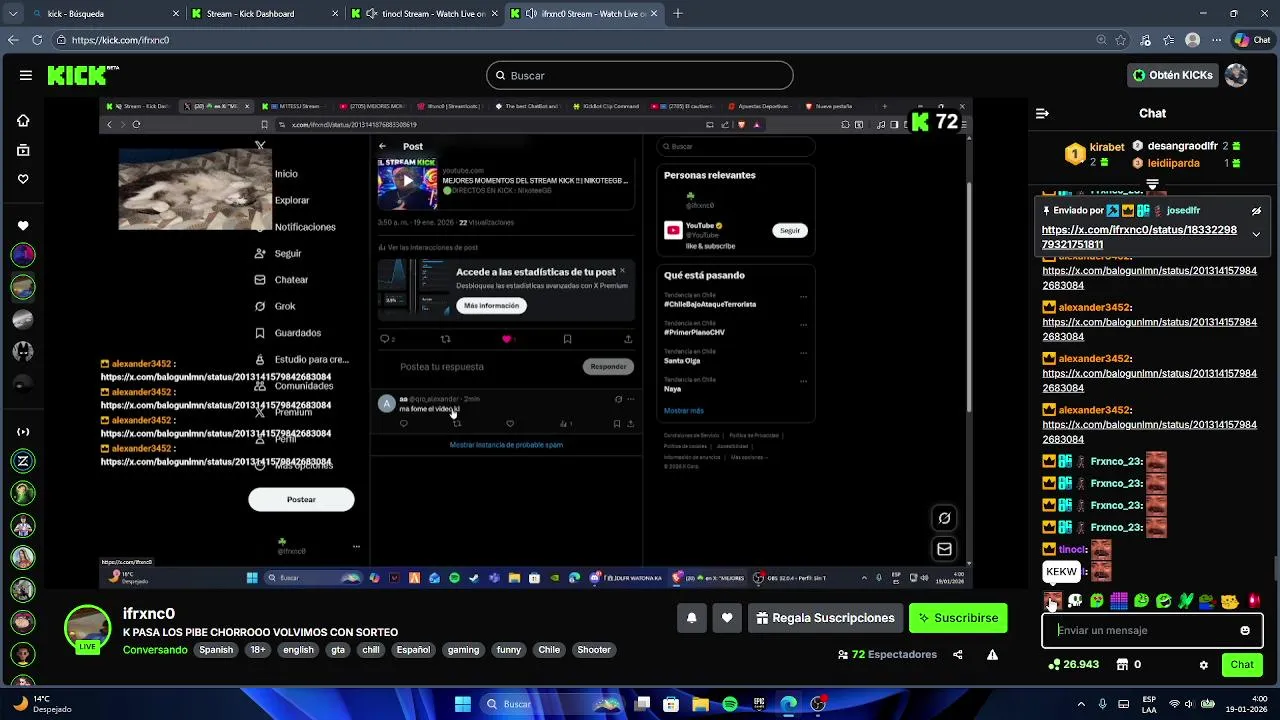Report the stream with the warning triangle icon
Viewport: 1280px width, 720px height.
coord(992,655)
